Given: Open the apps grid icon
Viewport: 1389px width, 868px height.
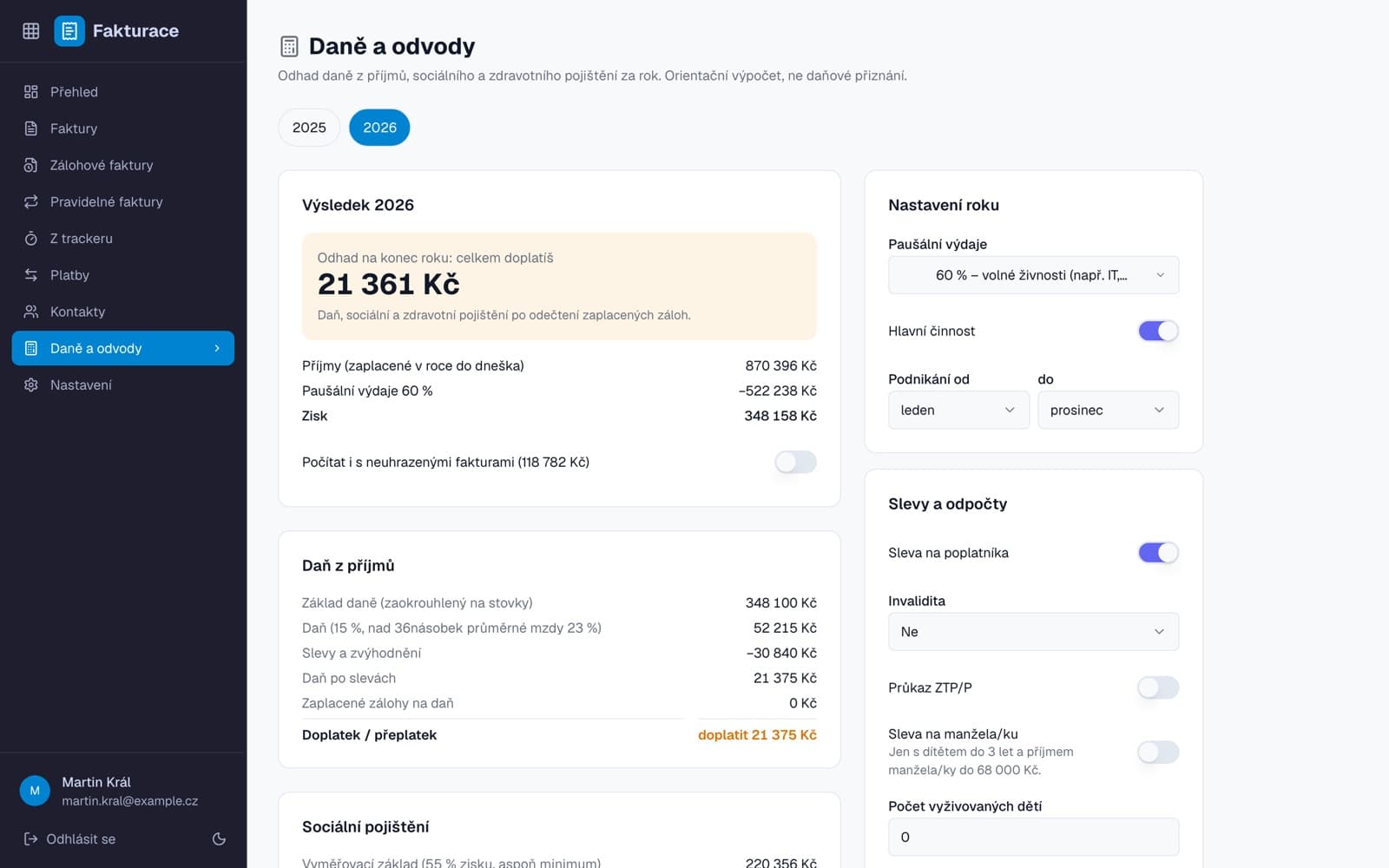Looking at the screenshot, I should 31,31.
